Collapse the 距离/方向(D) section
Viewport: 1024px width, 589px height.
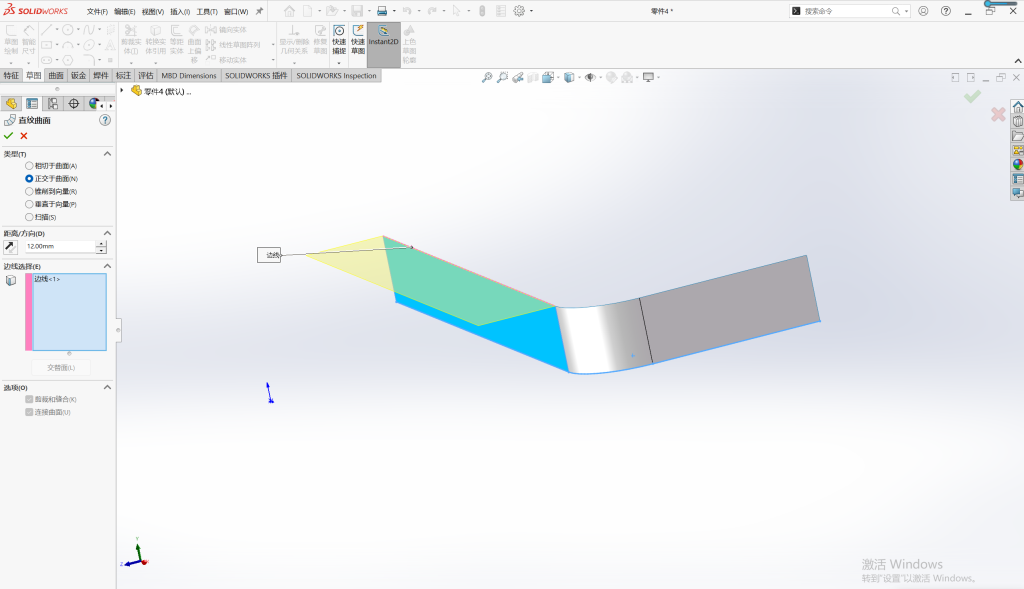(x=107, y=233)
